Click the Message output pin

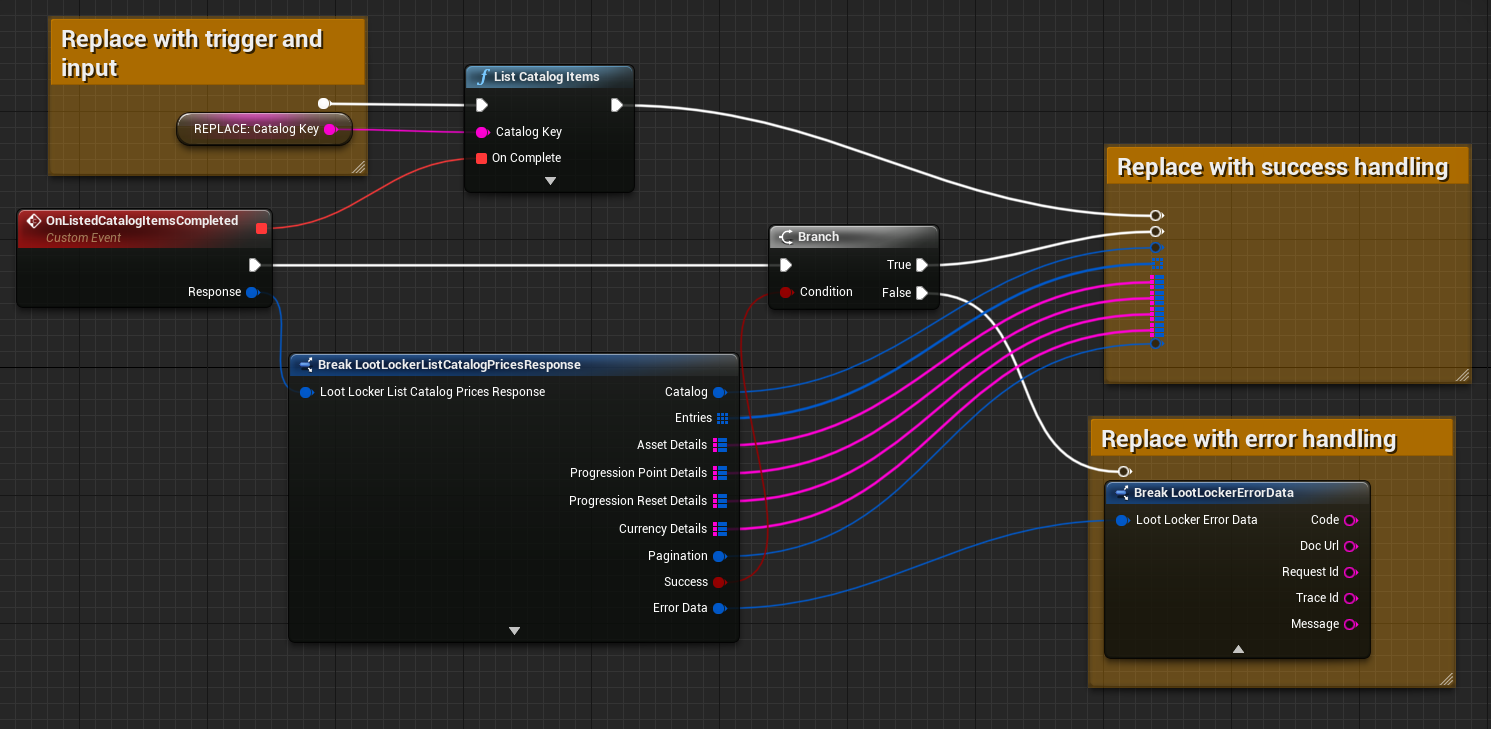(x=1350, y=624)
